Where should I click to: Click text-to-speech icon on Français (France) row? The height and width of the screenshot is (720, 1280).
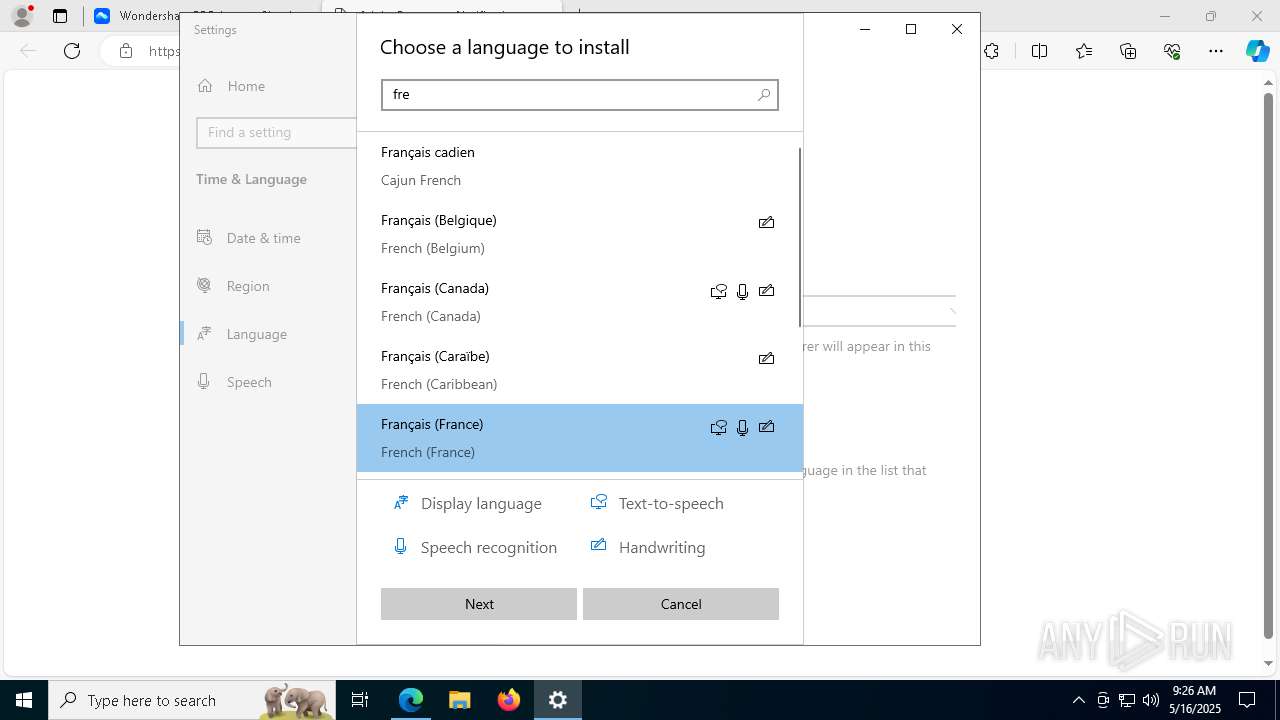tap(718, 427)
